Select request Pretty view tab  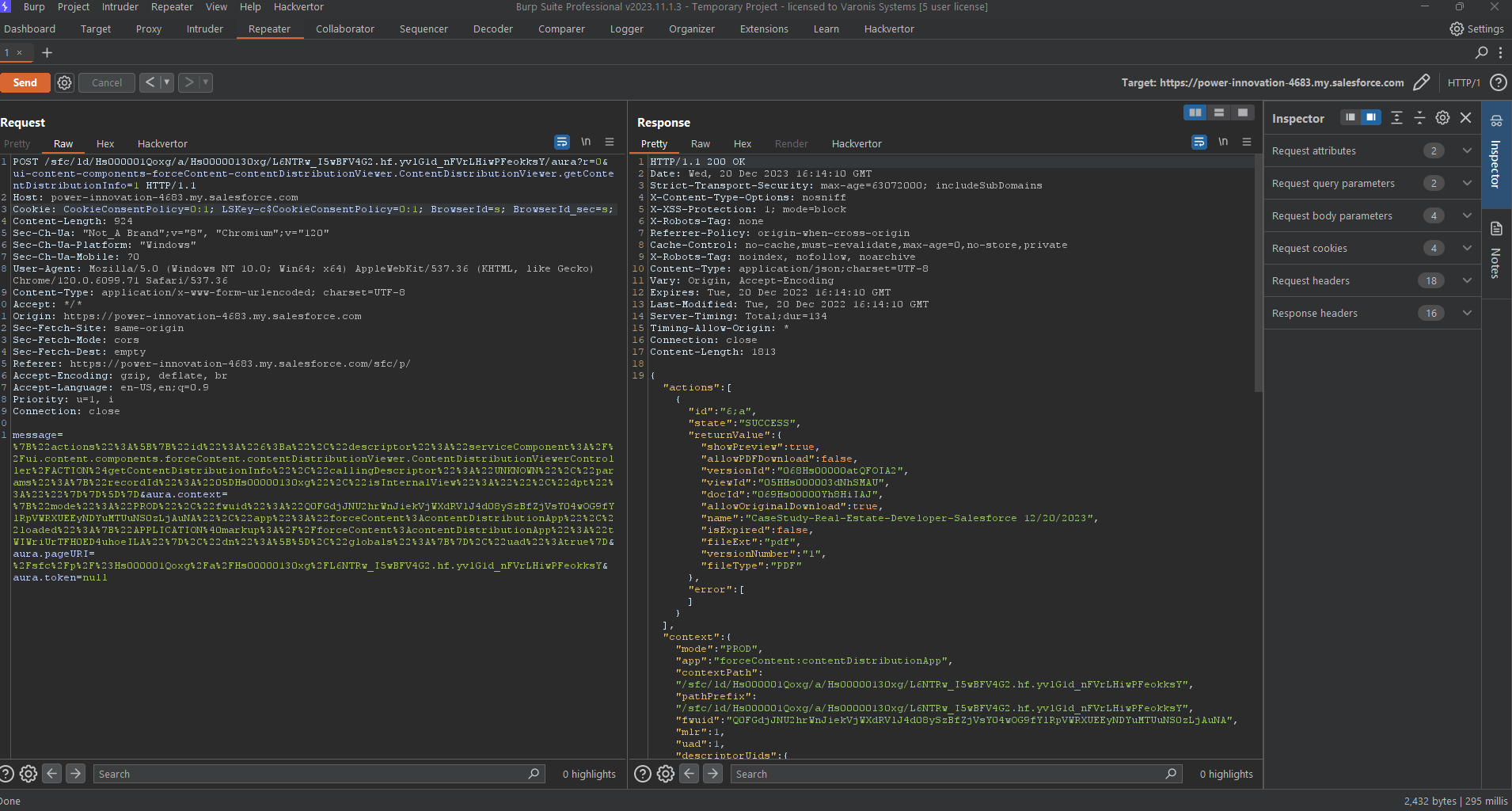pyautogui.click(x=17, y=143)
